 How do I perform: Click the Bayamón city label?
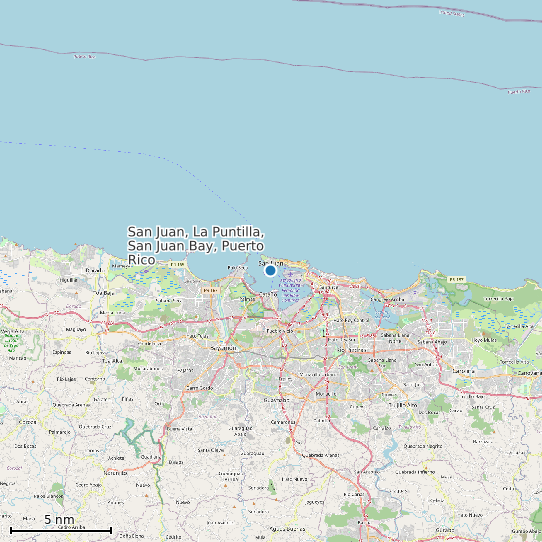[224, 348]
